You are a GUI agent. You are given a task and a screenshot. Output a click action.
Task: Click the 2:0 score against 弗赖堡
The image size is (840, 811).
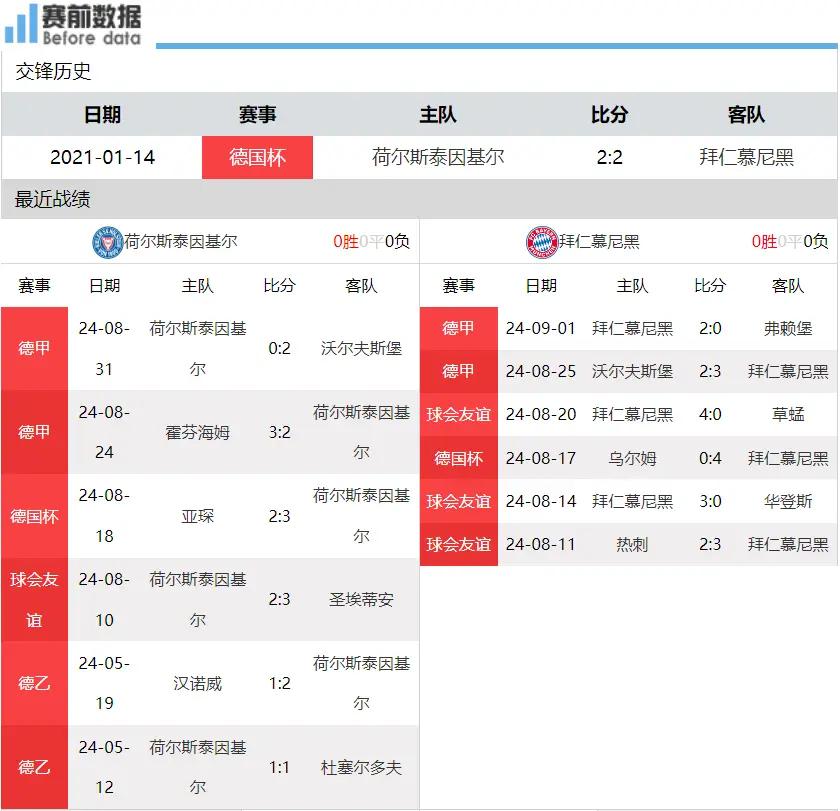tap(710, 328)
